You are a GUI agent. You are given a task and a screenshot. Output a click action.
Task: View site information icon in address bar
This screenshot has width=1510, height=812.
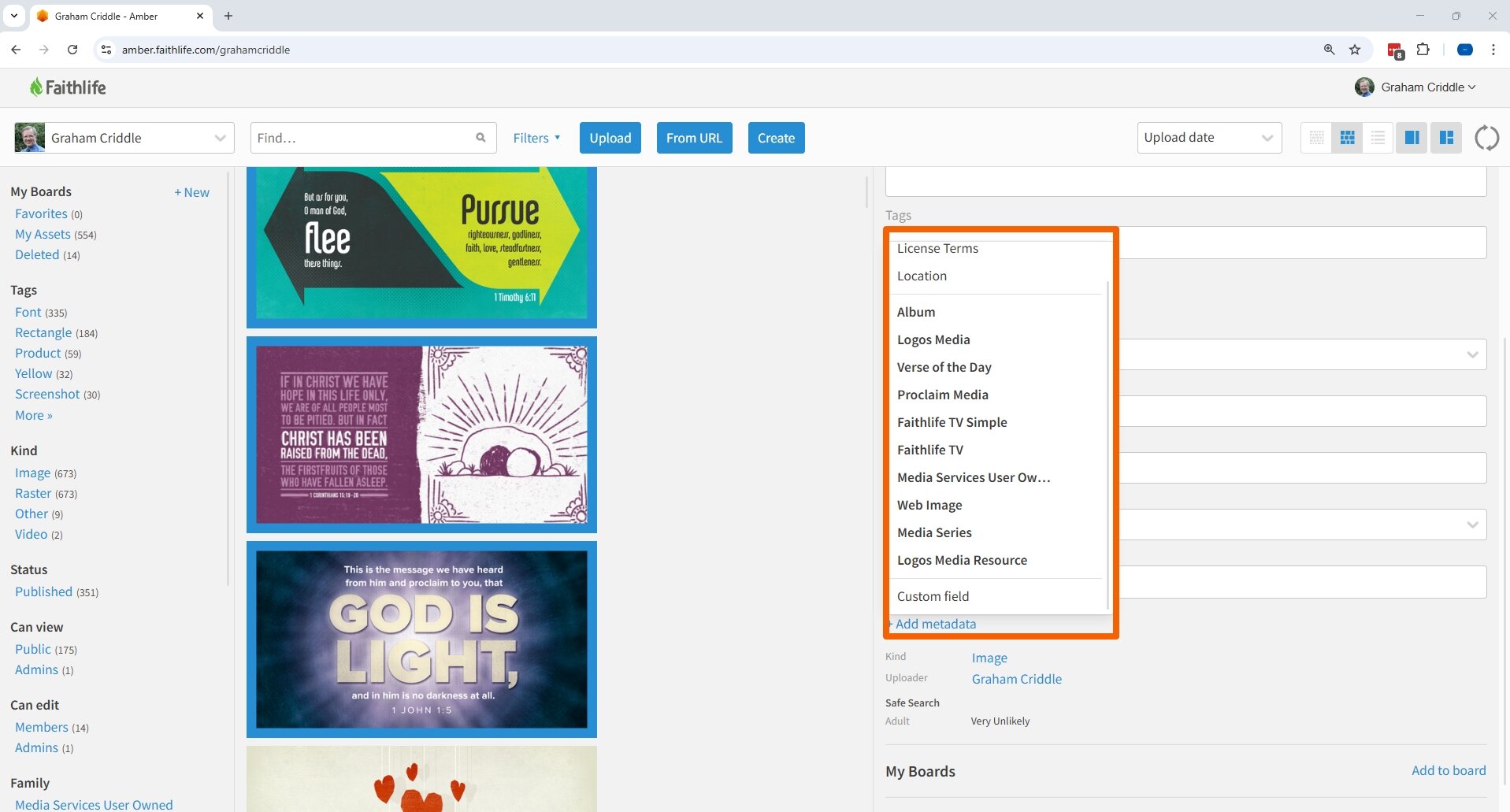pos(106,50)
